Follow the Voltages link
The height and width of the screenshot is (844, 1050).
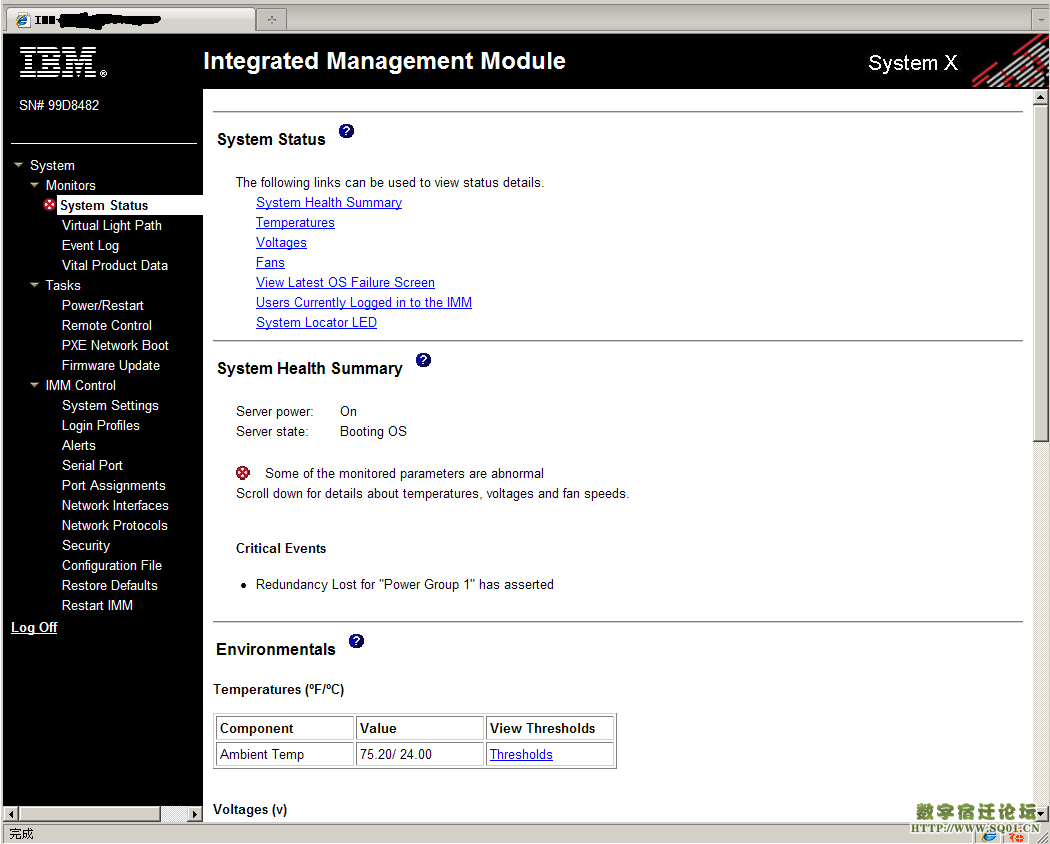pyautogui.click(x=281, y=242)
